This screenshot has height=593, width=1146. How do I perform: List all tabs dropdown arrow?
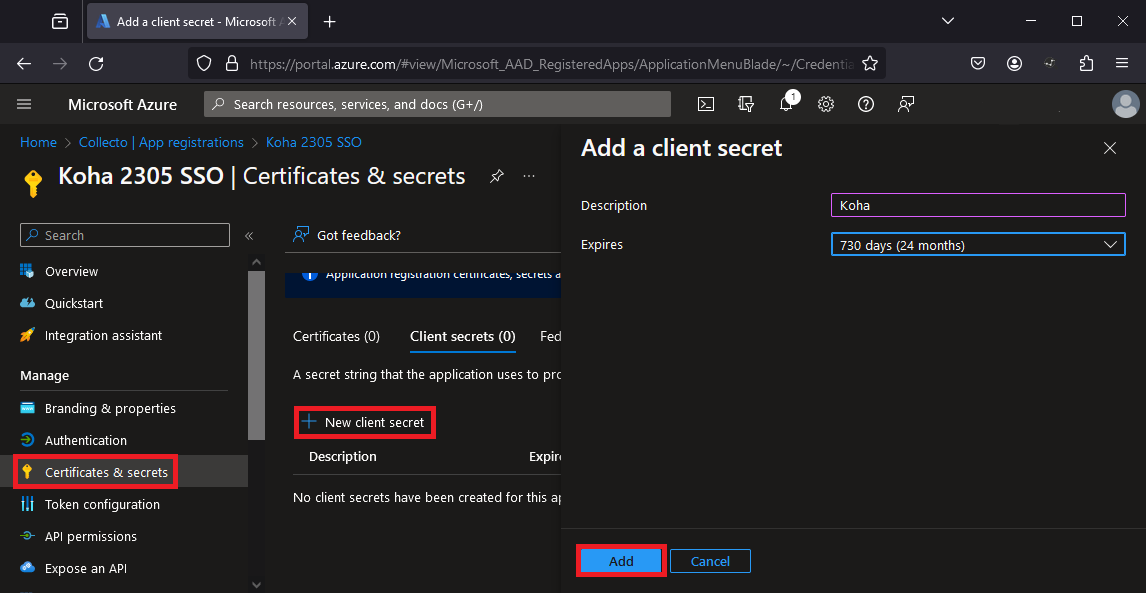[948, 21]
